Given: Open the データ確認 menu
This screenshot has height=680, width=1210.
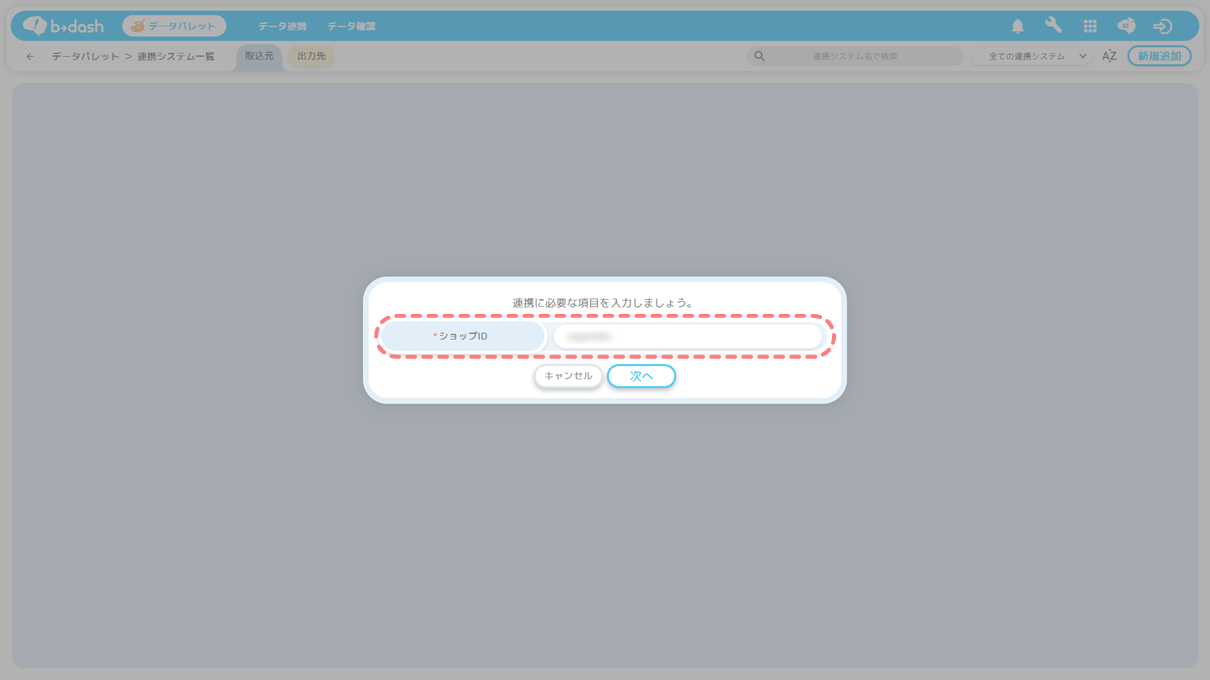Looking at the screenshot, I should pos(351,26).
